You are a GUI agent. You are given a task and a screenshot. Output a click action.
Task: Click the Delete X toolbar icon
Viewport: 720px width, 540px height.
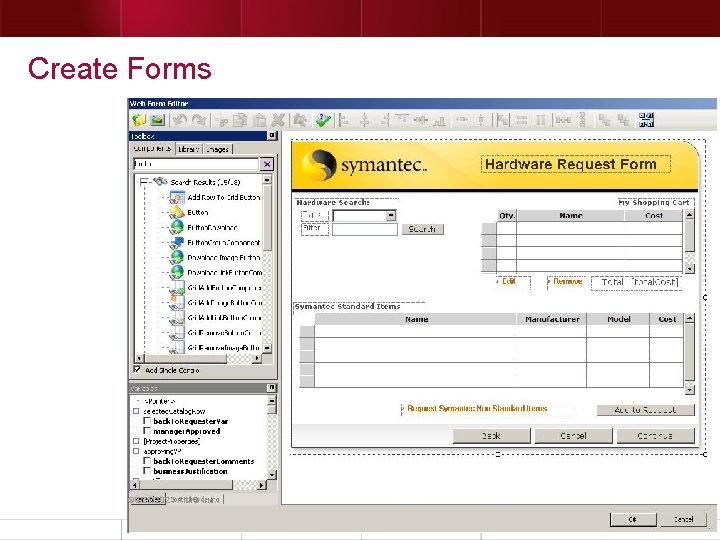pyautogui.click(x=278, y=120)
